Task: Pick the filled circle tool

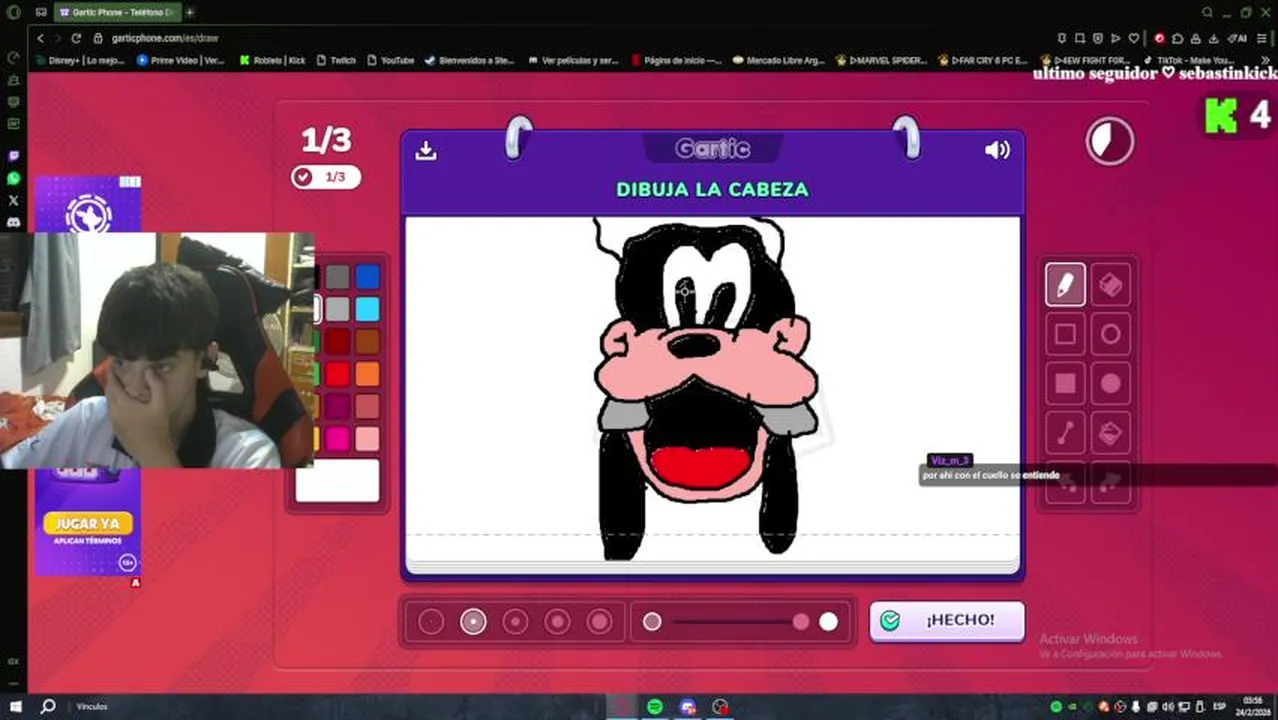Action: [x=1110, y=384]
